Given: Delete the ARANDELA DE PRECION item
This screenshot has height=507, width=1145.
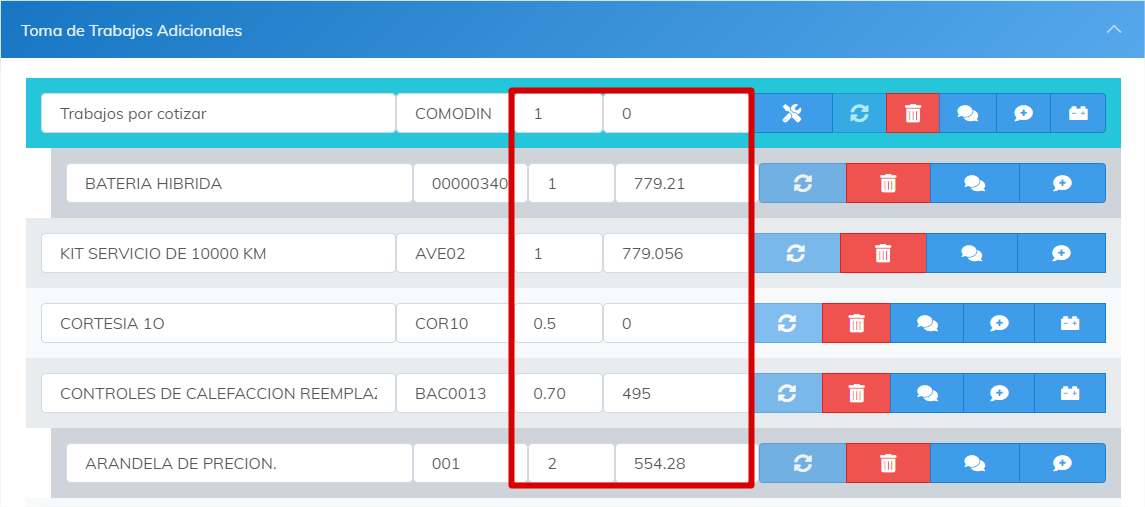Looking at the screenshot, I should coord(888,464).
